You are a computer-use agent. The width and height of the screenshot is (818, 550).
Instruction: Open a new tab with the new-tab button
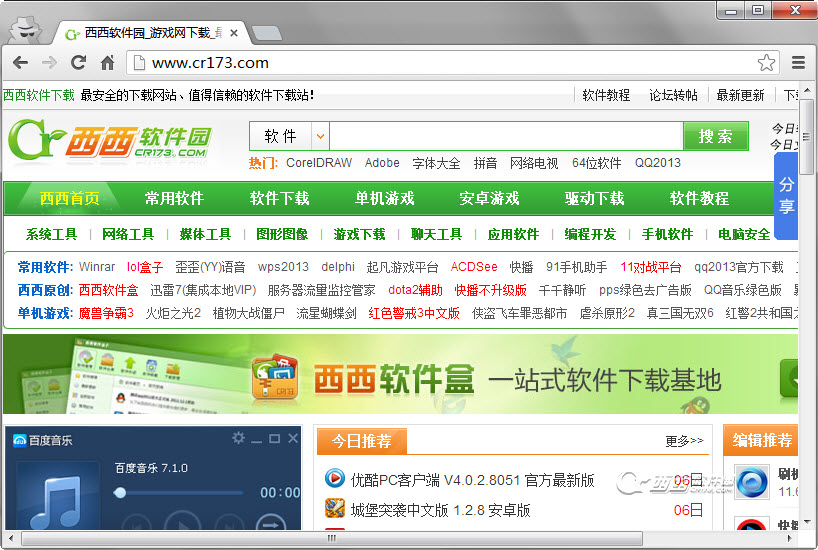(266, 33)
